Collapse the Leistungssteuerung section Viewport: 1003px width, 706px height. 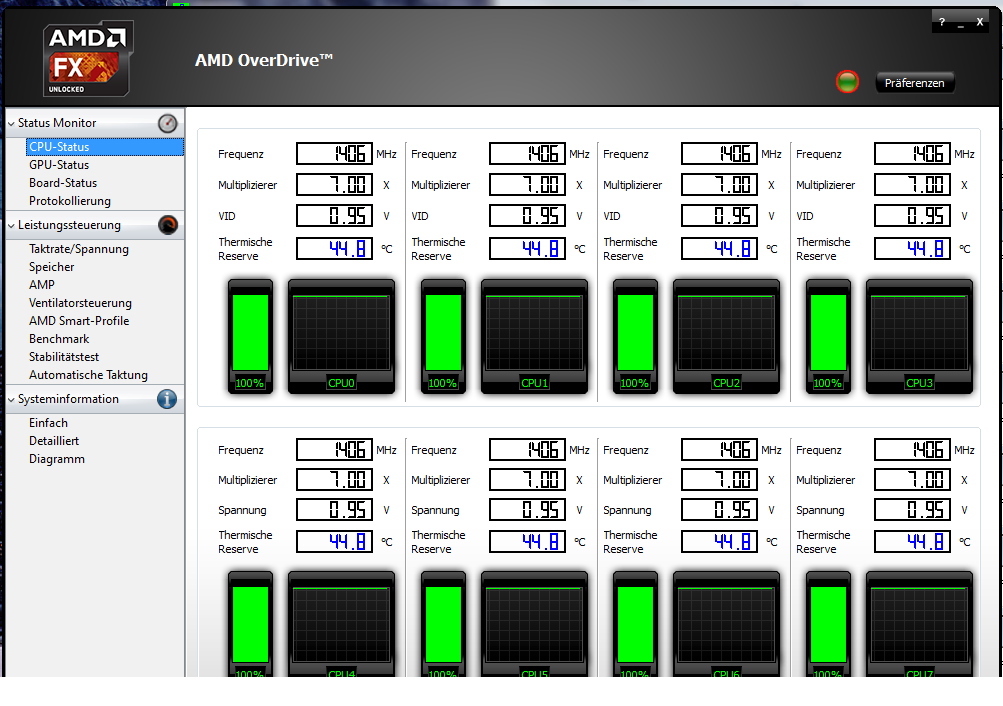coord(11,226)
